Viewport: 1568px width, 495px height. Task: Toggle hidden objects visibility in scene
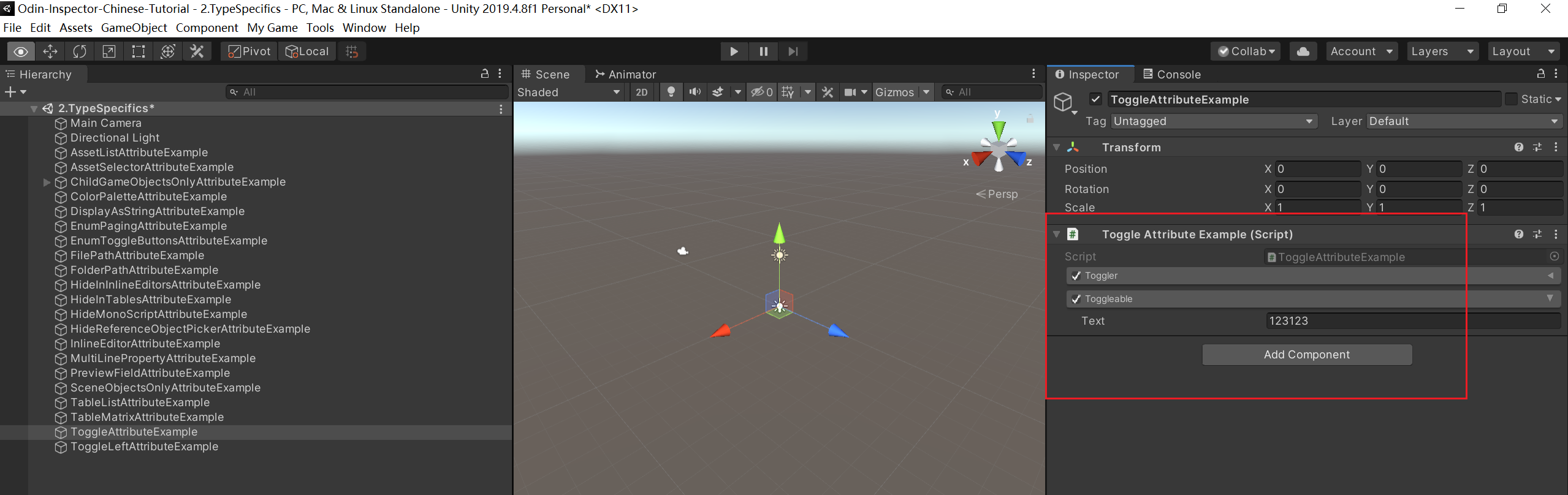(x=762, y=92)
